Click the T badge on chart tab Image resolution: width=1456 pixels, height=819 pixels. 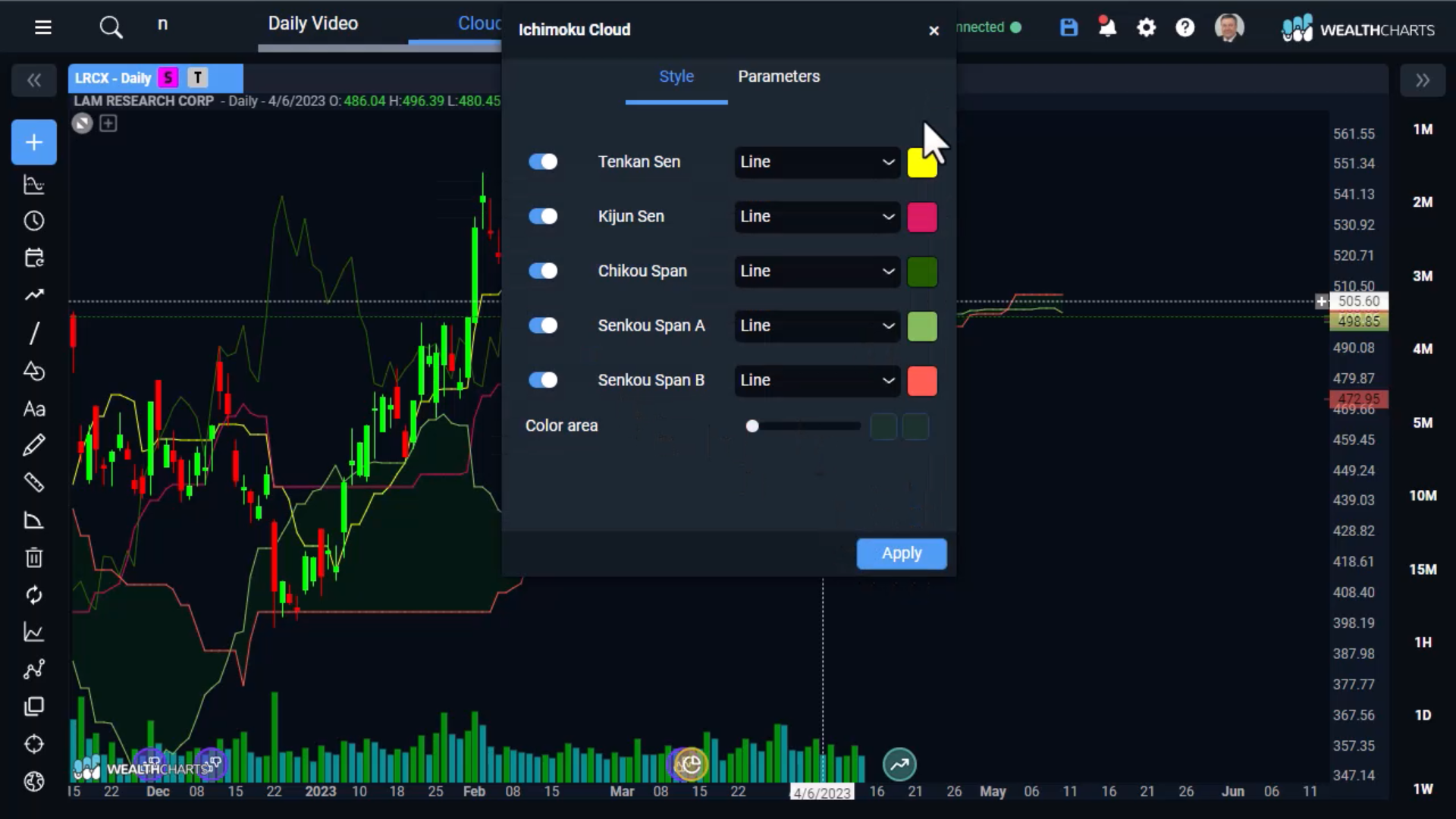198,77
